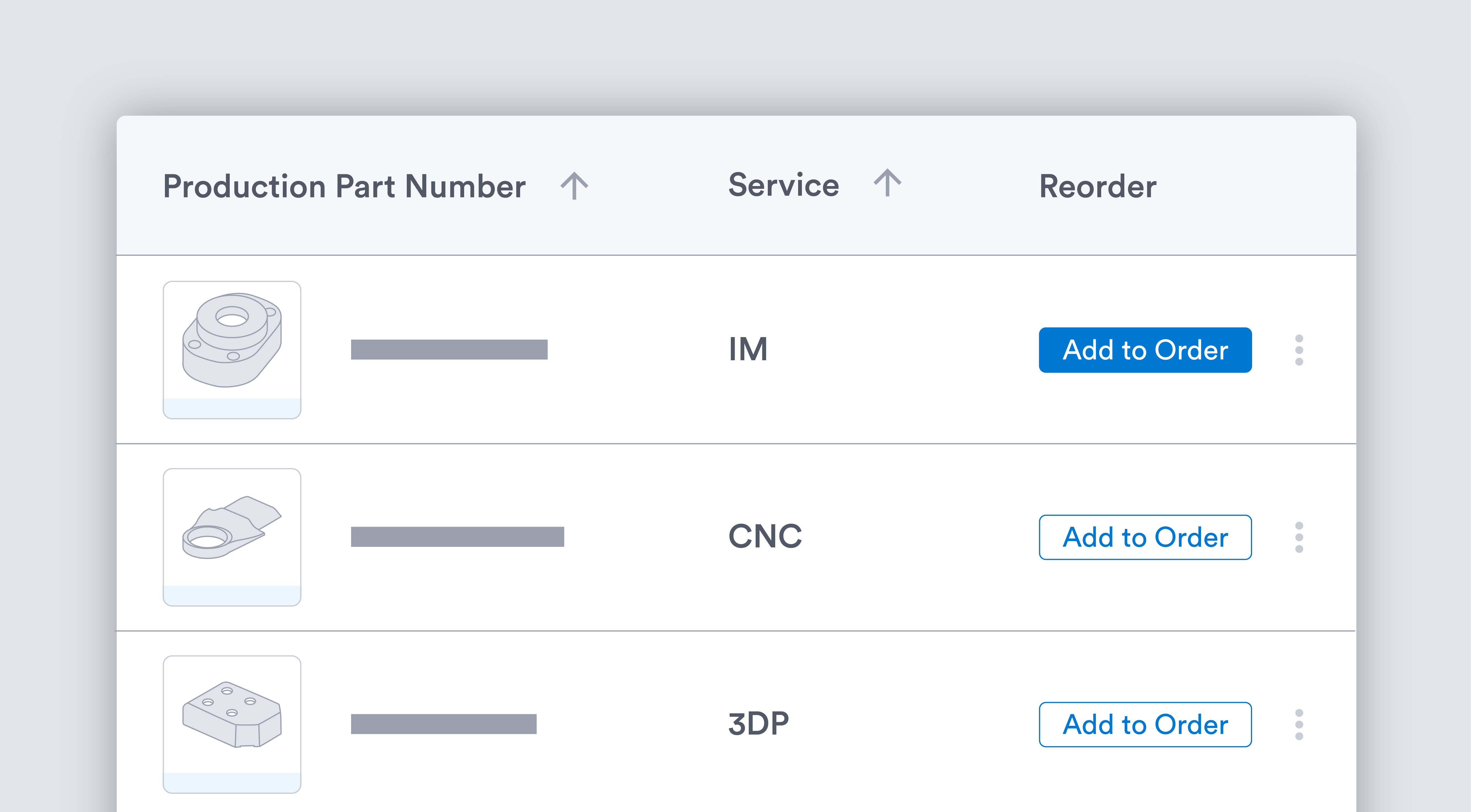
Task: Open the IM part thumbnail image
Action: (232, 349)
